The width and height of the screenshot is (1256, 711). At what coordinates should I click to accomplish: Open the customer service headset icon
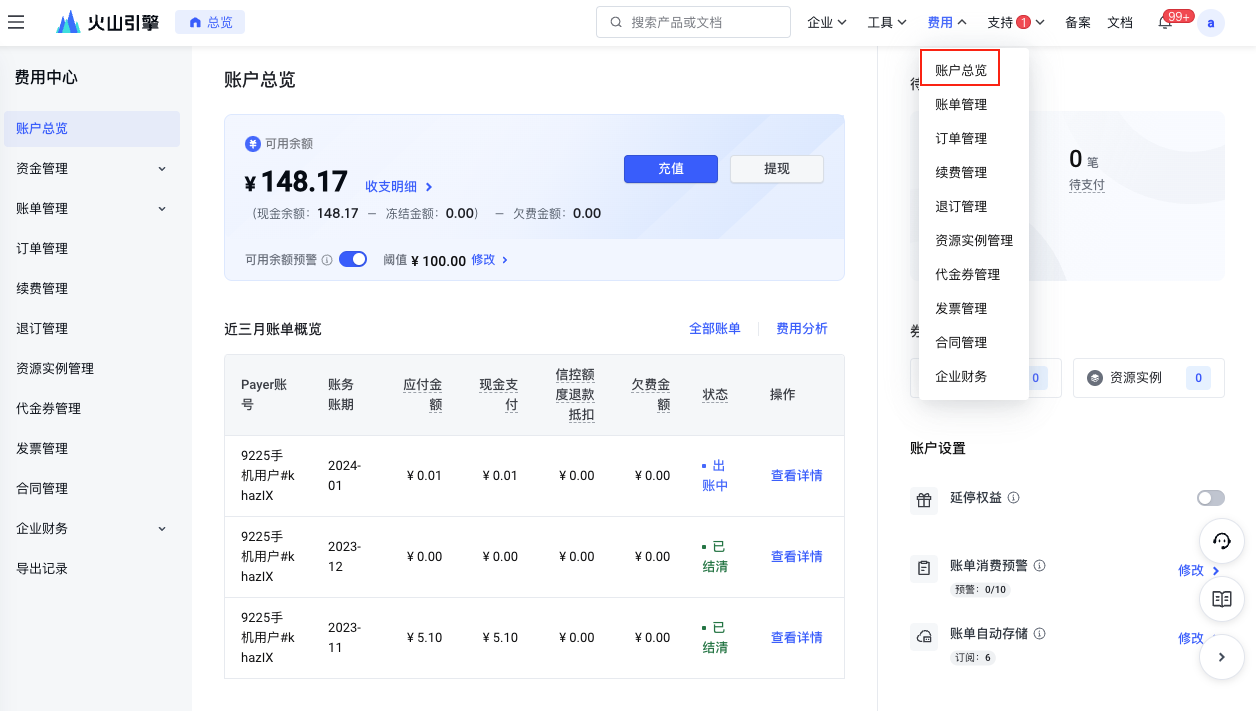pos(1221,541)
